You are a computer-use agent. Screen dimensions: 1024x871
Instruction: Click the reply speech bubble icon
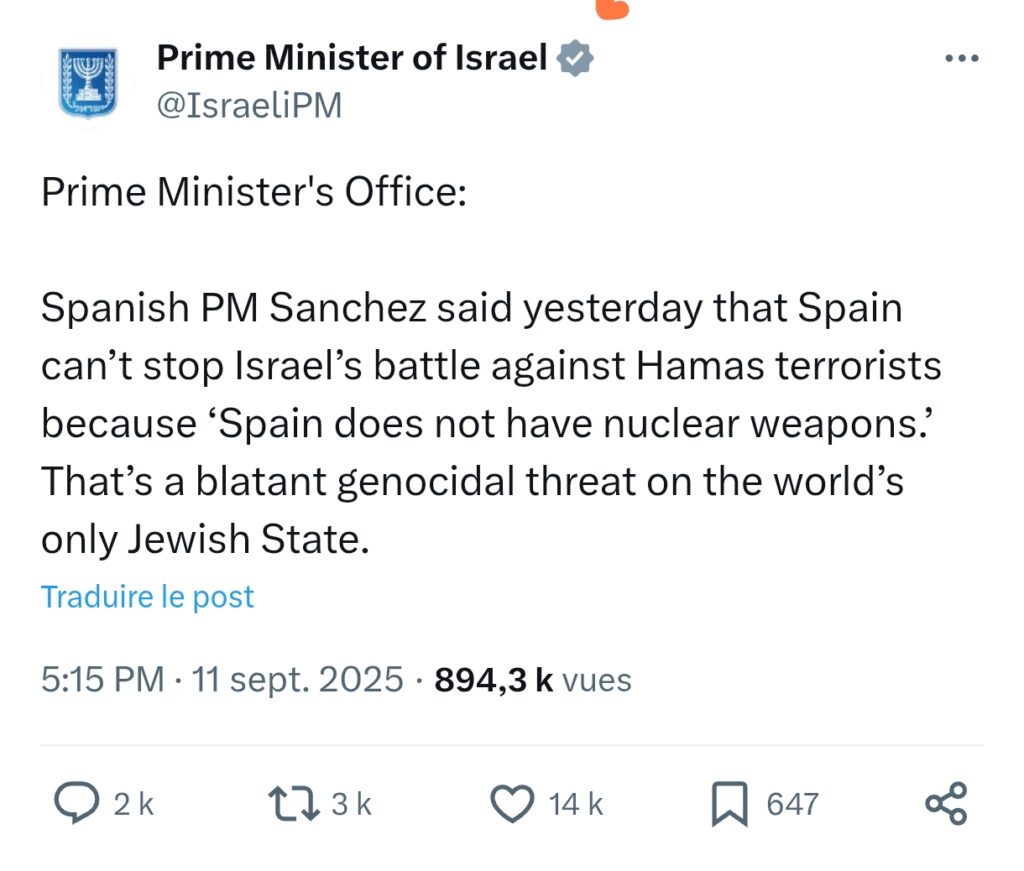pyautogui.click(x=74, y=804)
